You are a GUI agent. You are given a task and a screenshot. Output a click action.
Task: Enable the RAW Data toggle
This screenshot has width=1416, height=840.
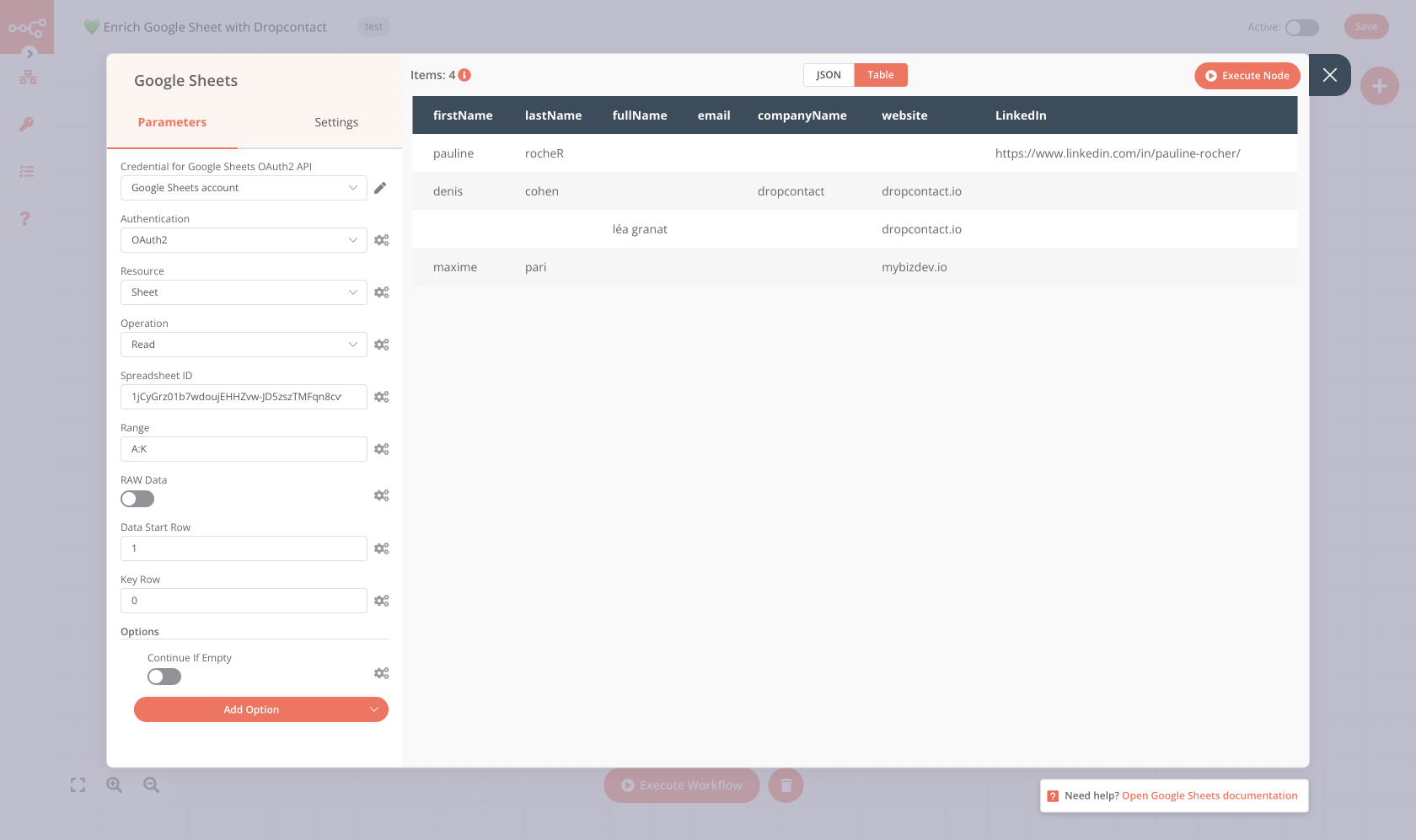[137, 499]
